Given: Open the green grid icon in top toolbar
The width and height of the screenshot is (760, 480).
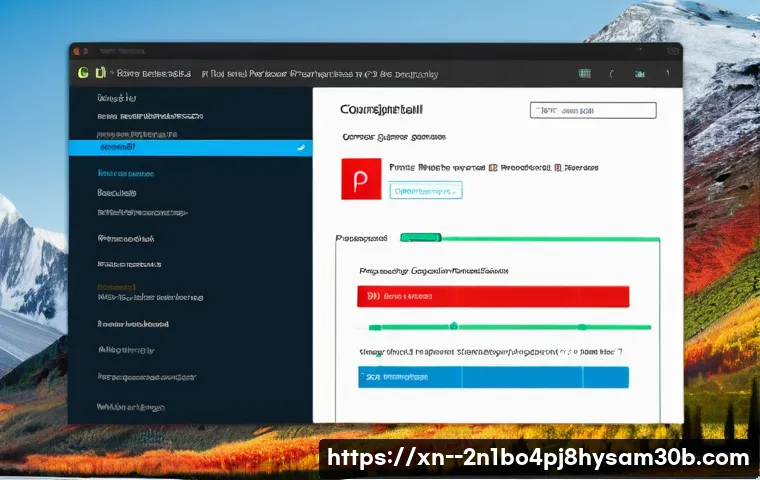Looking at the screenshot, I should tap(585, 73).
